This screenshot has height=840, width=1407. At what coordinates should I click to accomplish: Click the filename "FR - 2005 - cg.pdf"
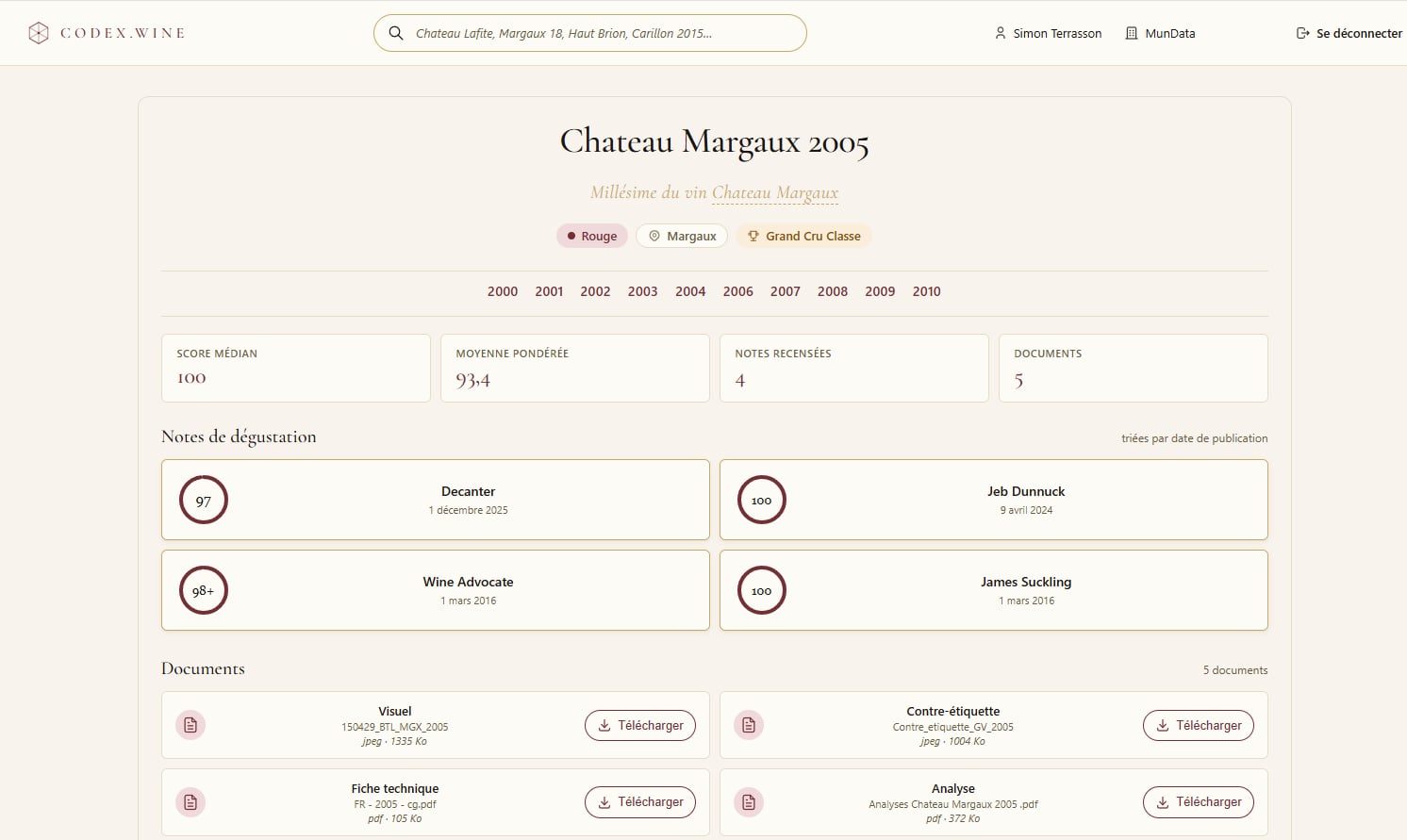(x=395, y=804)
